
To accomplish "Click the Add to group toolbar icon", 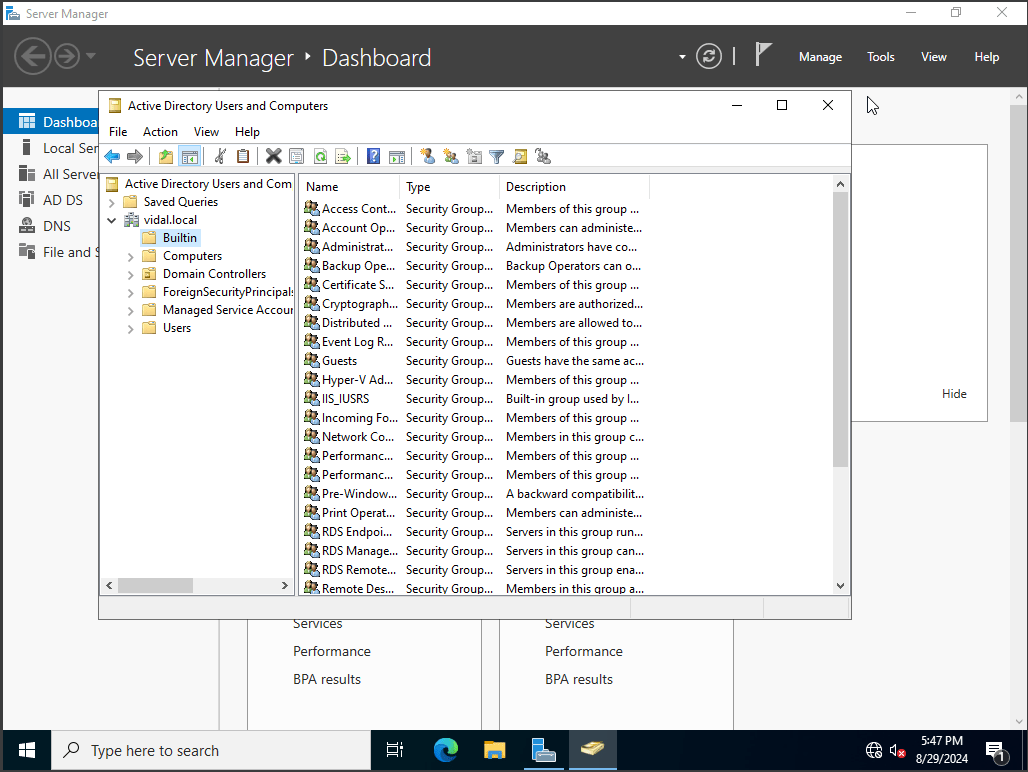I will tap(543, 157).
